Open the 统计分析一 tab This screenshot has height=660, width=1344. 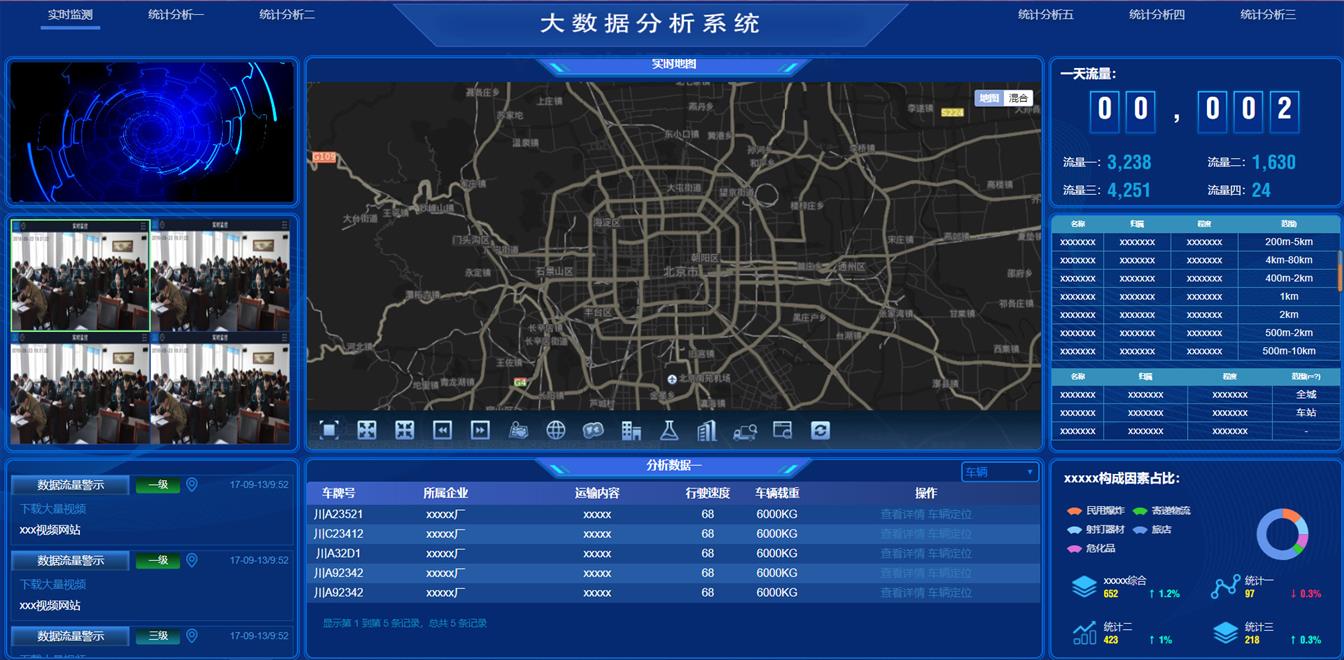176,15
